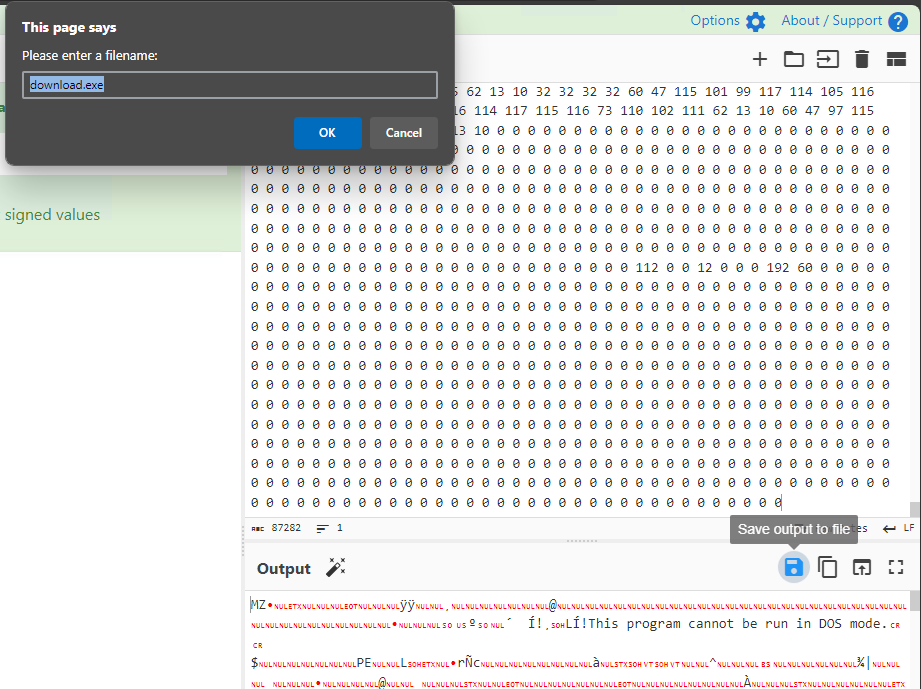Click OK in the filename dialog
The width and height of the screenshot is (921, 689).
[327, 133]
